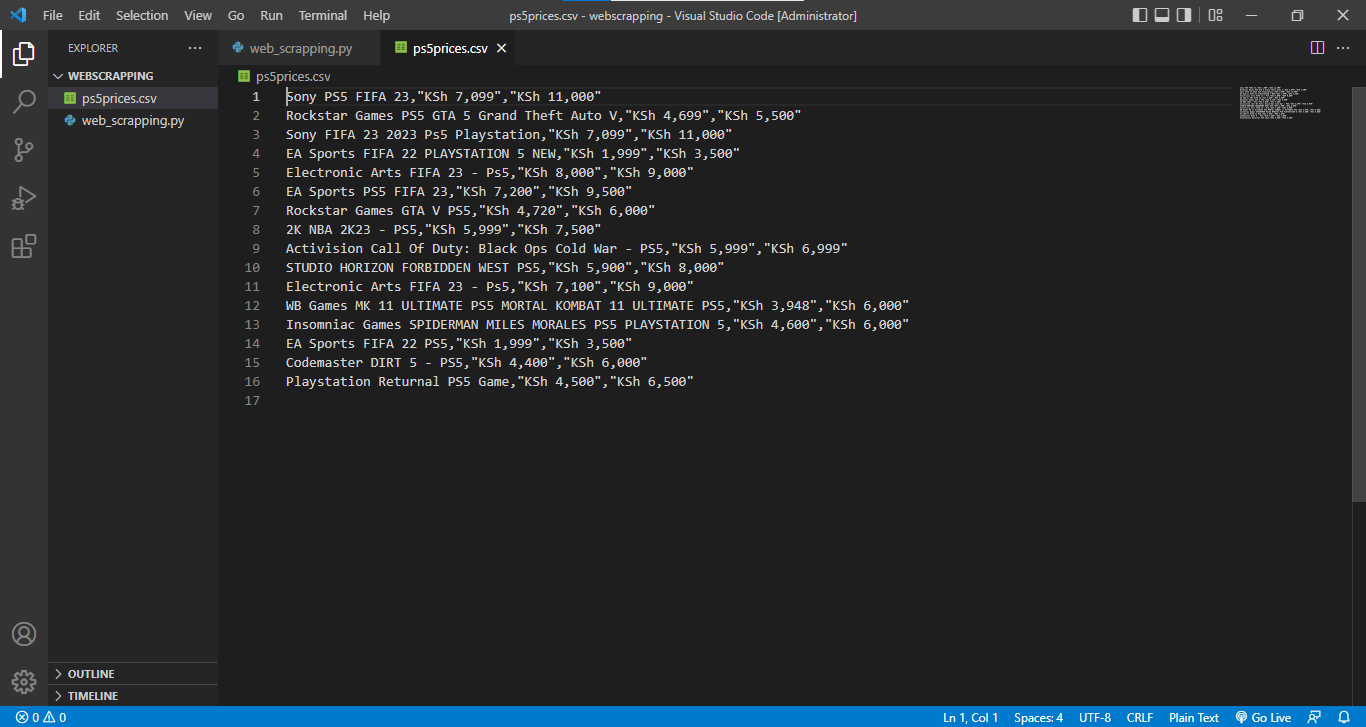Open Explorer views and more actions ellipsis
This screenshot has height=727, width=1366.
[195, 48]
